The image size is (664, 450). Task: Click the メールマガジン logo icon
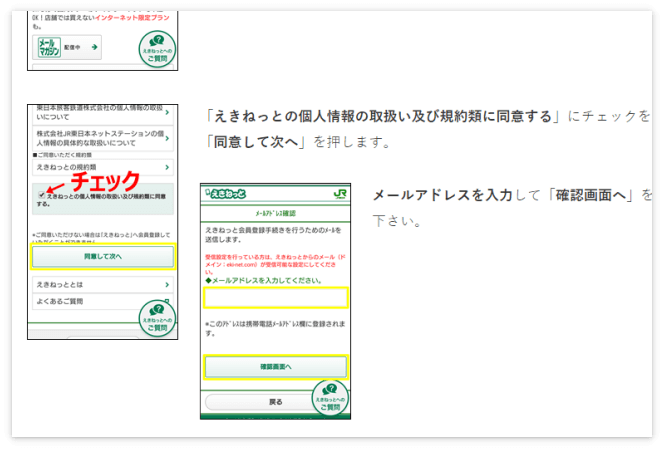[49, 47]
